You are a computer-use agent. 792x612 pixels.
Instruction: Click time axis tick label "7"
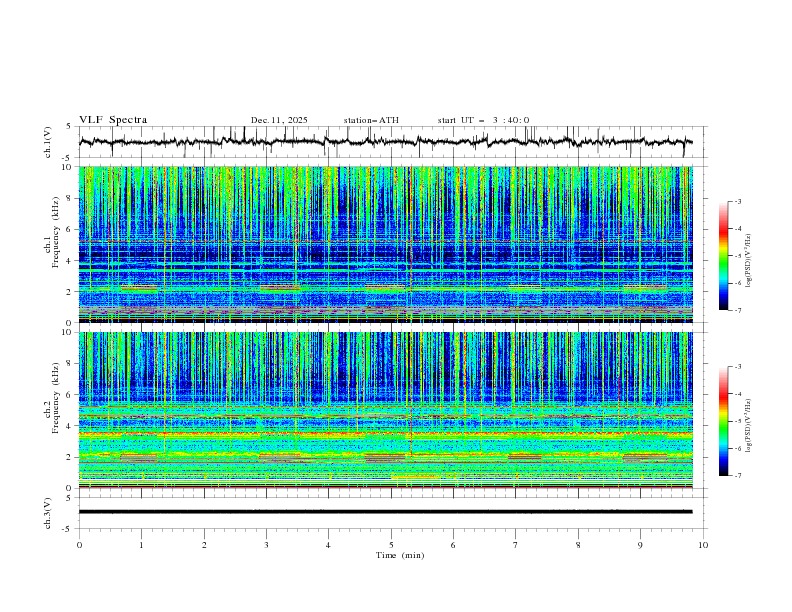click(x=516, y=545)
